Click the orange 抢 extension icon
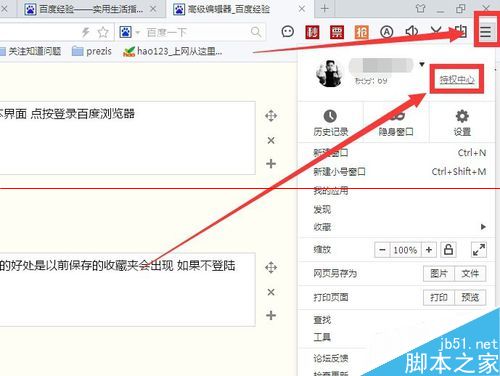Screen dimensions: 500x376 (x=361, y=32)
